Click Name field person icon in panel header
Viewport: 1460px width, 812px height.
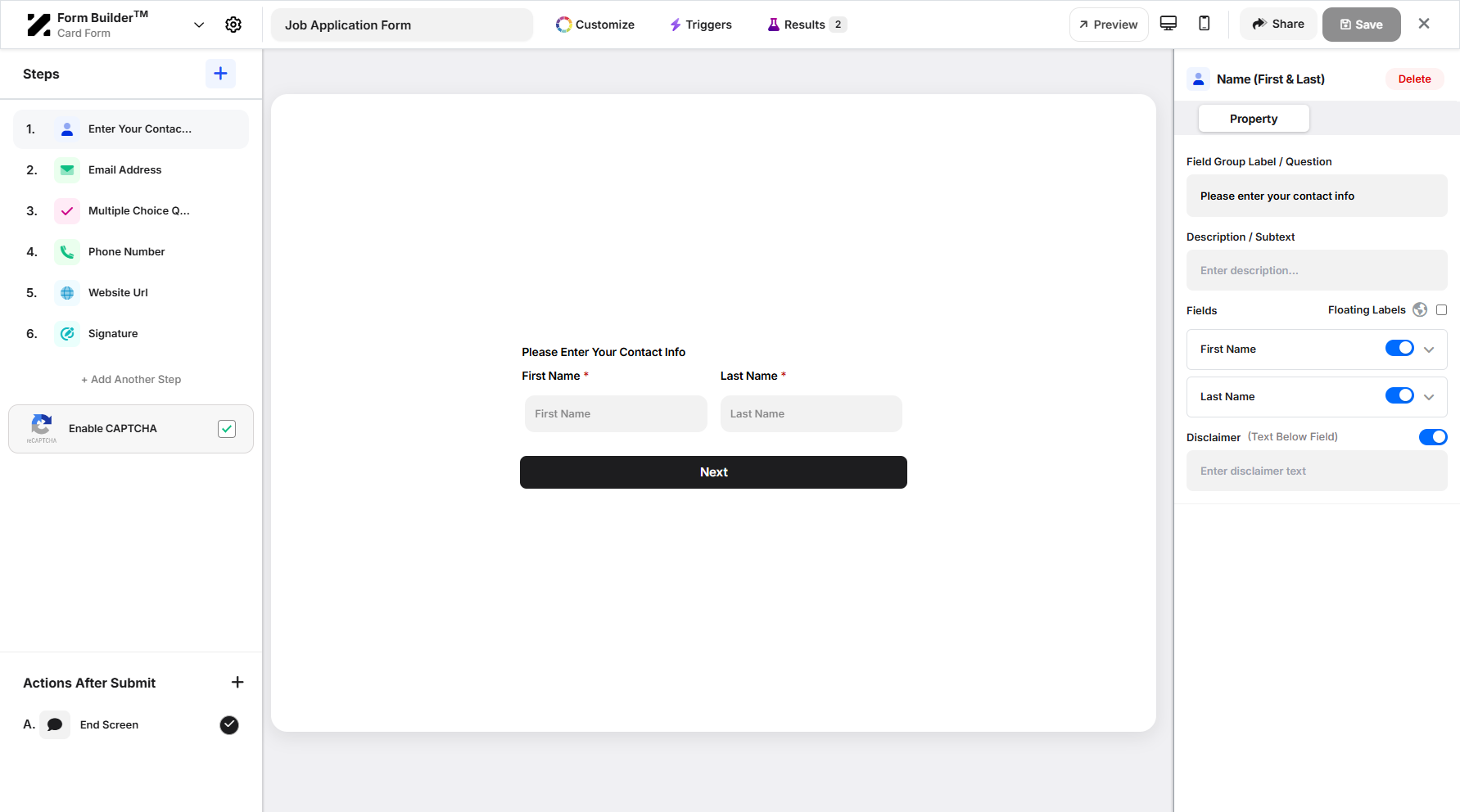[x=1199, y=79]
